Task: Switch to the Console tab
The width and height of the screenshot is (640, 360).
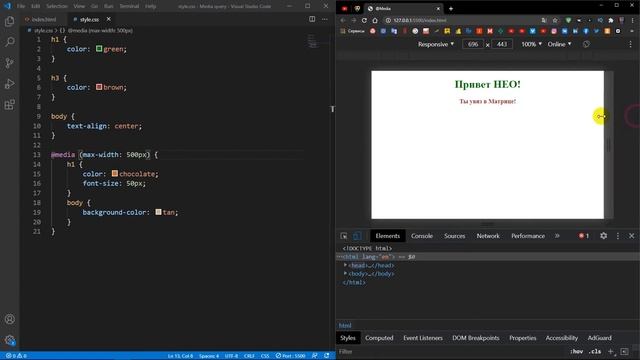Action: (422, 236)
